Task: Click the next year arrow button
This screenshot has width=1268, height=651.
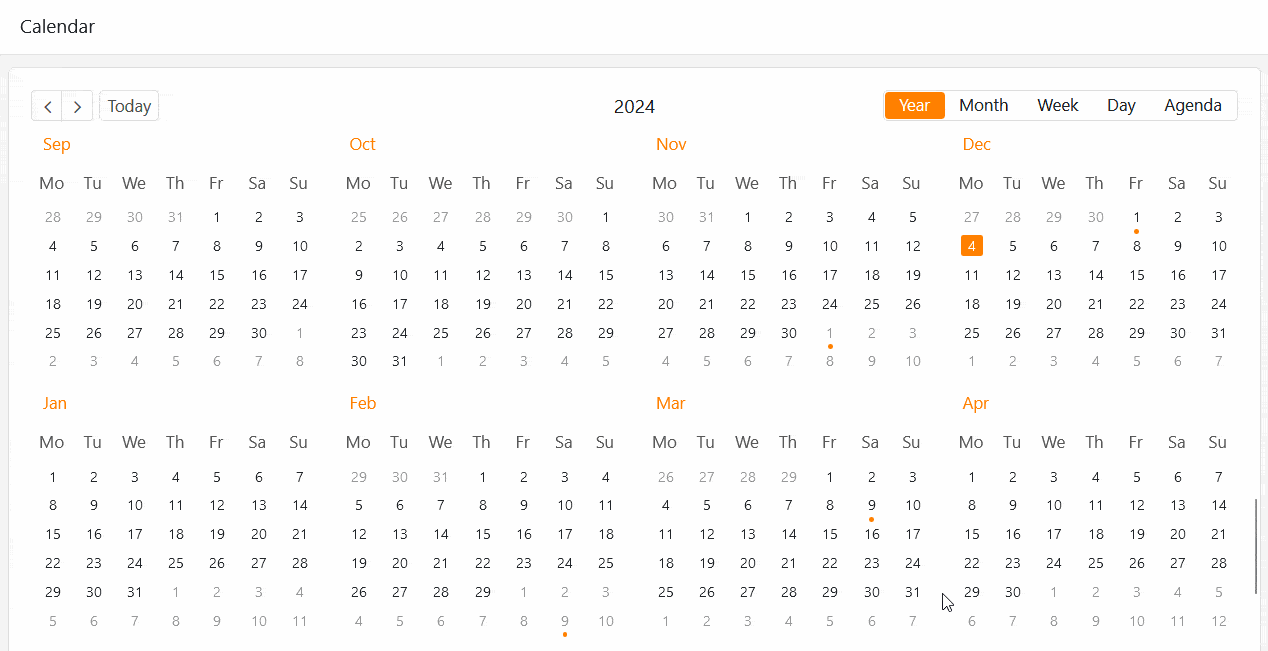Action: pyautogui.click(x=78, y=106)
